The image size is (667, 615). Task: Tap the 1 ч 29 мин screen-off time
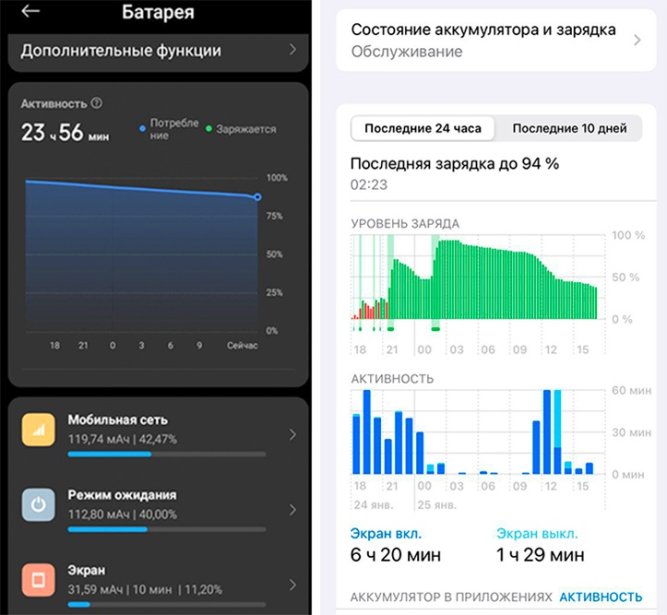pyautogui.click(x=540, y=555)
